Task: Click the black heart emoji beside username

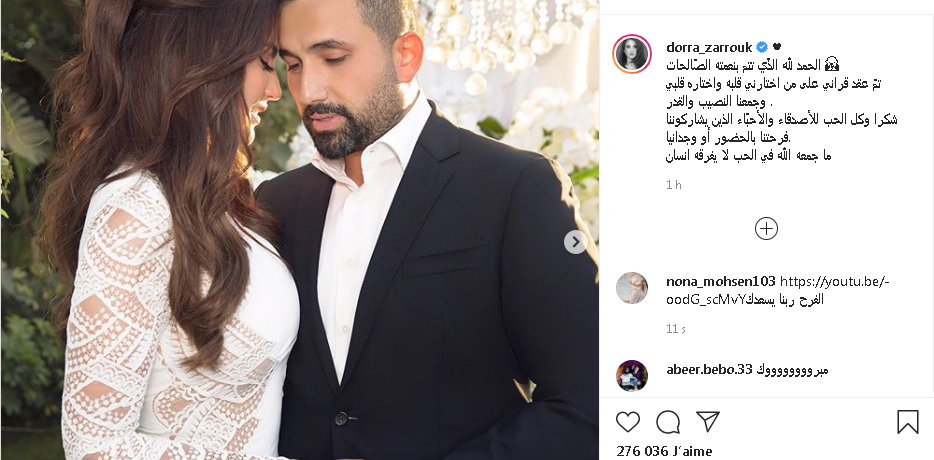Action: [x=776, y=47]
